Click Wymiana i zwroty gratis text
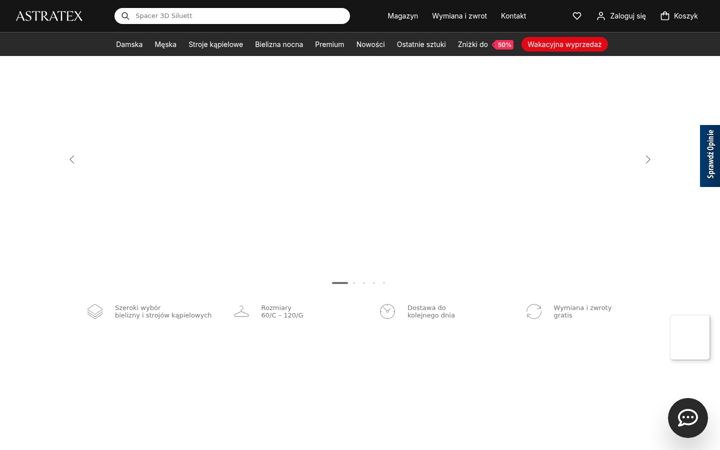The image size is (720, 450). (582, 311)
